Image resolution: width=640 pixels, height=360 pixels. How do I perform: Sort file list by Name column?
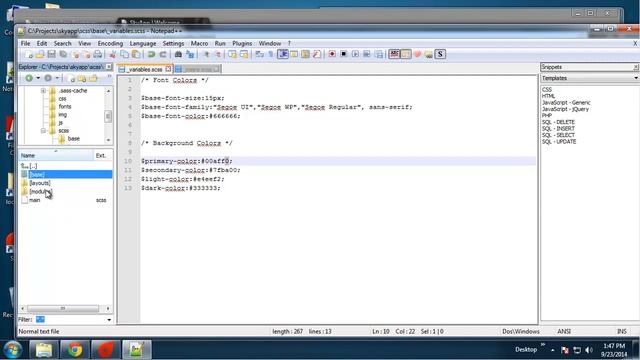(x=56, y=156)
